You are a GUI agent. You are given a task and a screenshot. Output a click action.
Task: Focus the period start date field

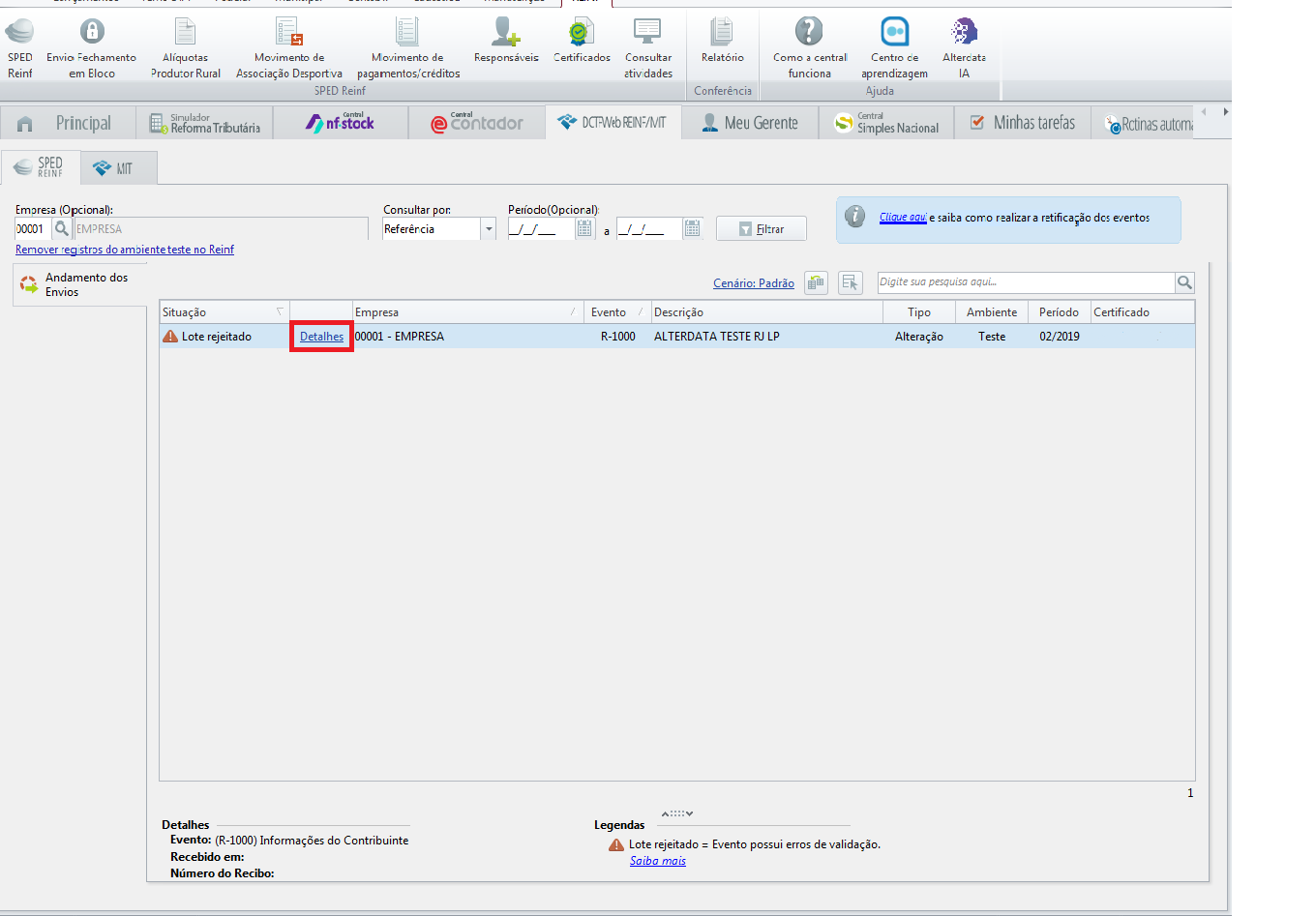[x=541, y=229]
